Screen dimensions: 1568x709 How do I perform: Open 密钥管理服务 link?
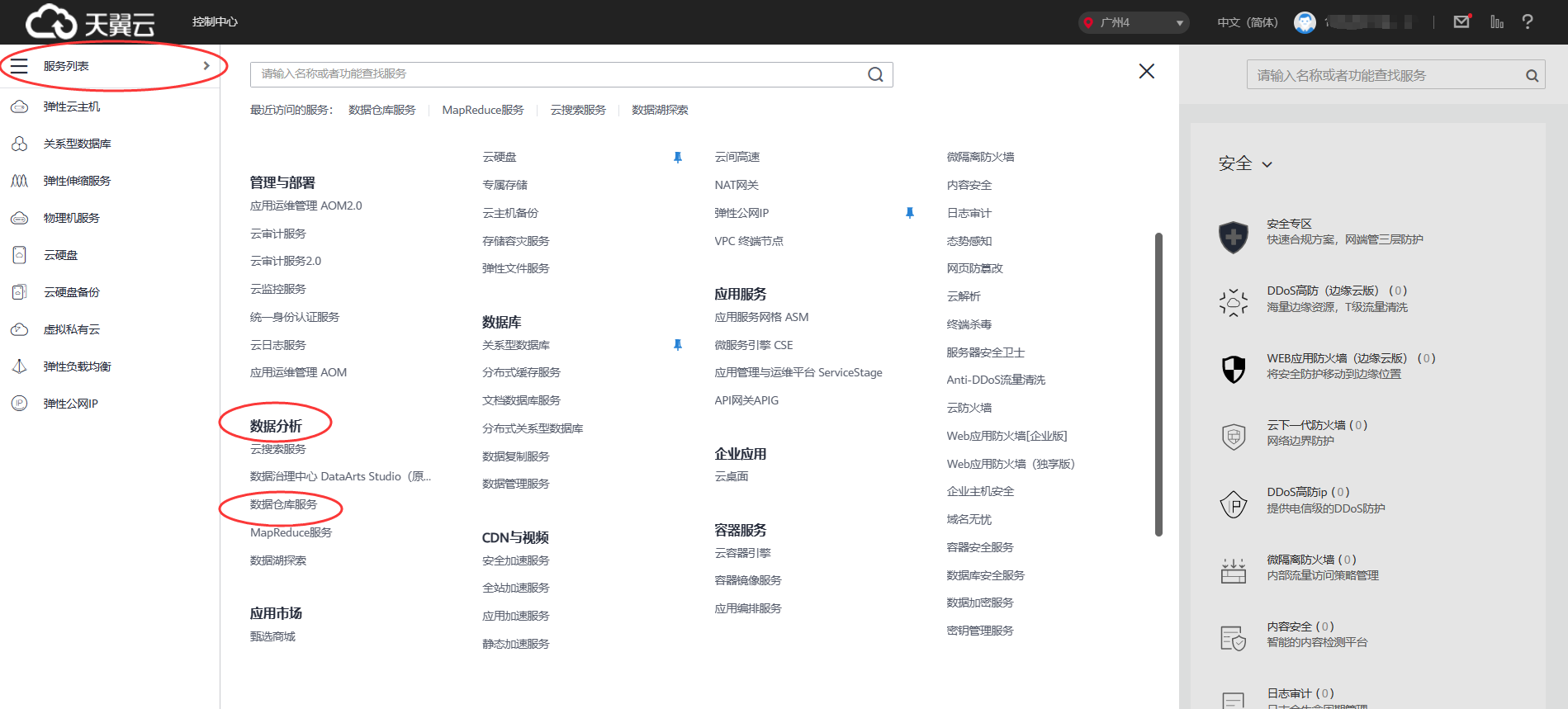coord(980,631)
